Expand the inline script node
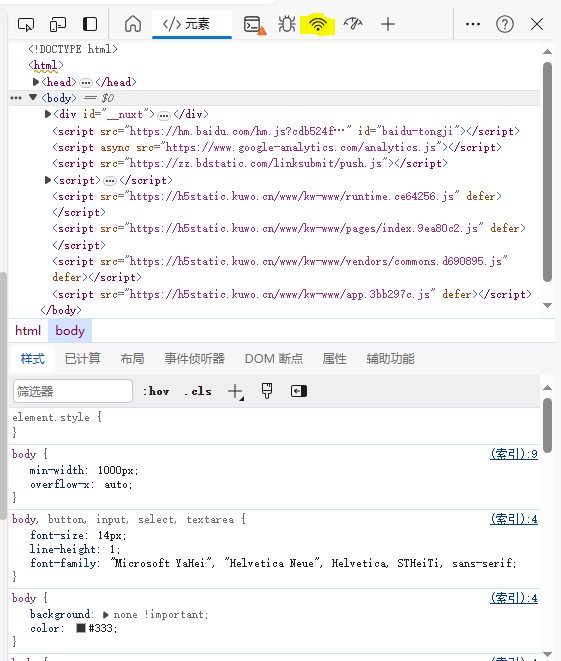This screenshot has width=561, height=661. click(48, 180)
